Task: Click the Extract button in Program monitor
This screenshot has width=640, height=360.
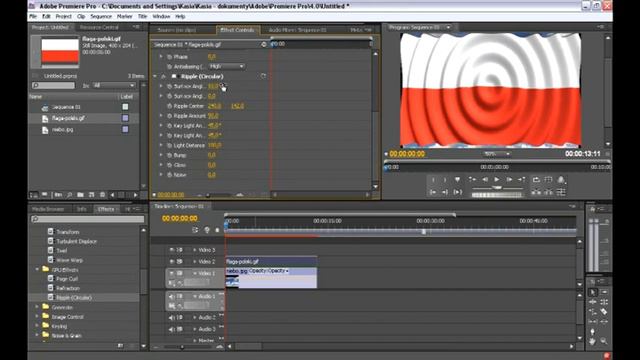Action: pos(548,192)
